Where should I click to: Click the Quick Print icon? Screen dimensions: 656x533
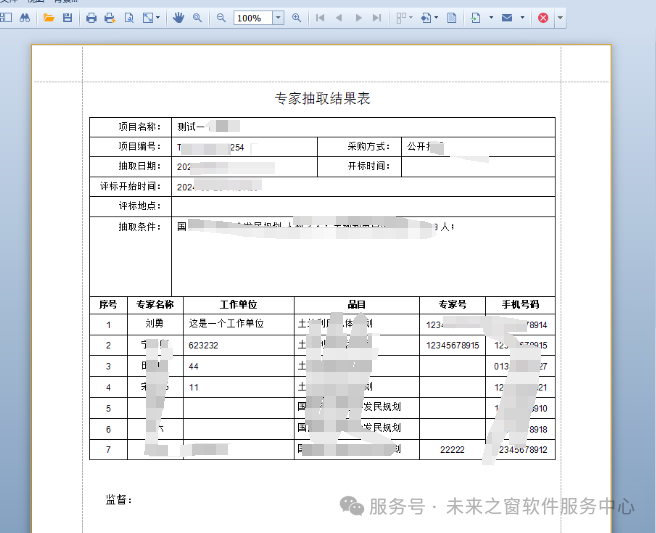click(110, 18)
